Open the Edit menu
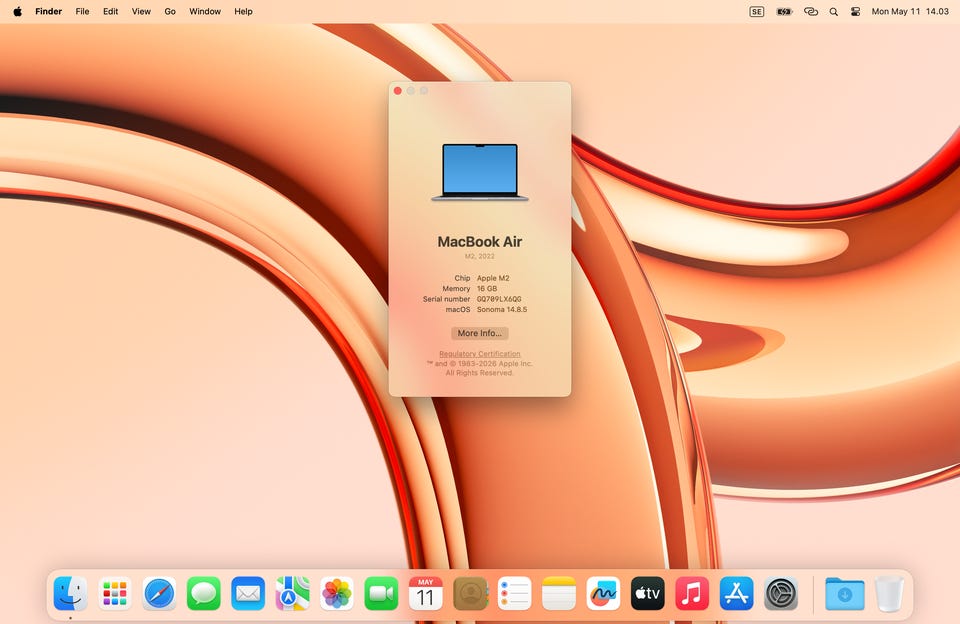The width and height of the screenshot is (960, 624). point(110,11)
